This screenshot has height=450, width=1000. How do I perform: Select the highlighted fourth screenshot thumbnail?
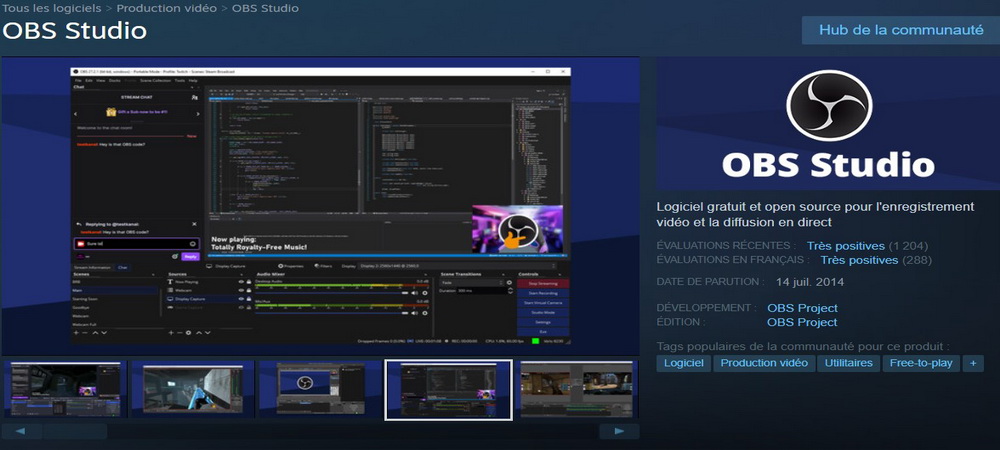point(448,389)
